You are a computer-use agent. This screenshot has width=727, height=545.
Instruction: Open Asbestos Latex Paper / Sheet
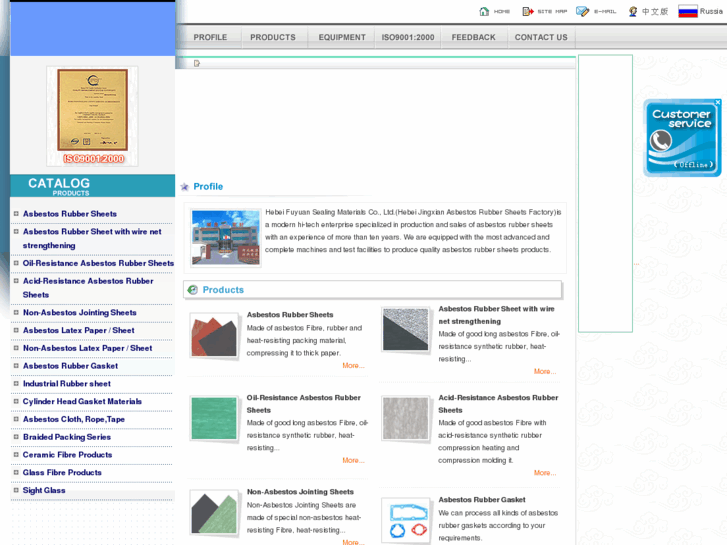tap(79, 330)
